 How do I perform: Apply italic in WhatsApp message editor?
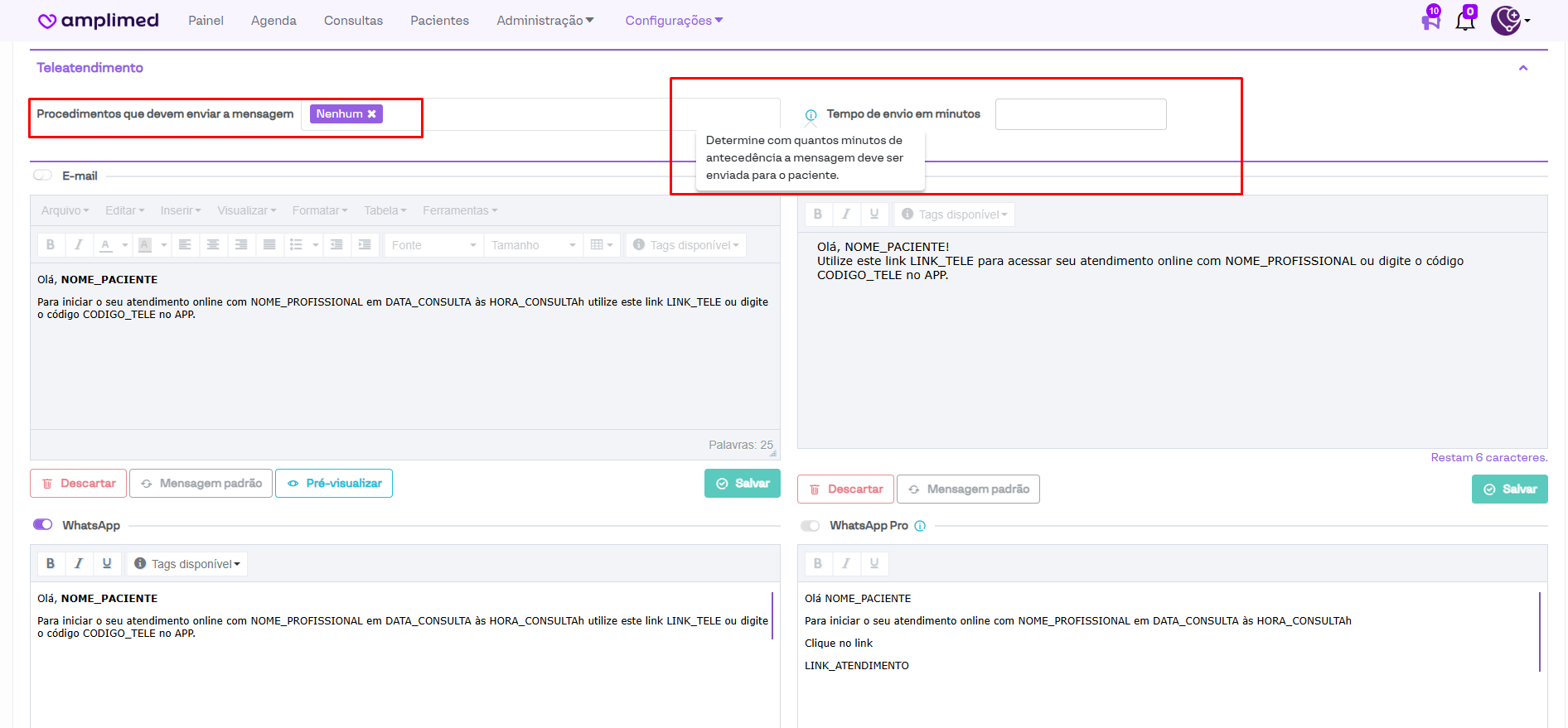(79, 564)
